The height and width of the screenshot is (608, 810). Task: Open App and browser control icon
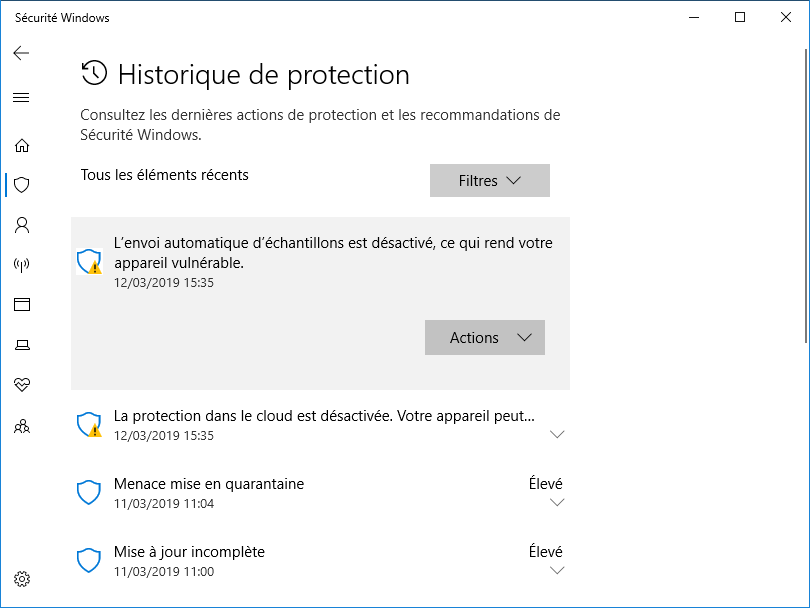22,304
